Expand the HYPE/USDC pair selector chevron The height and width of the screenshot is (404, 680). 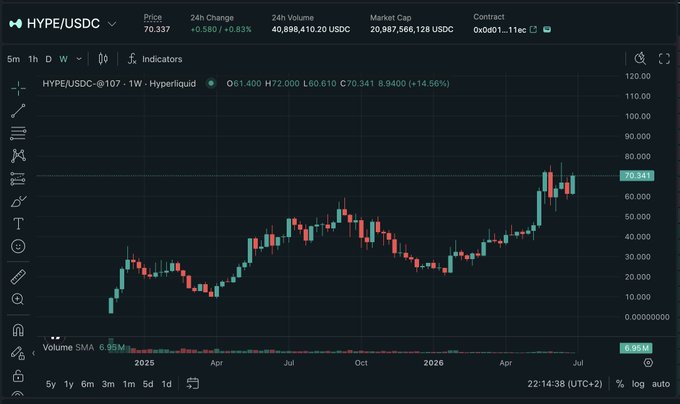112,24
